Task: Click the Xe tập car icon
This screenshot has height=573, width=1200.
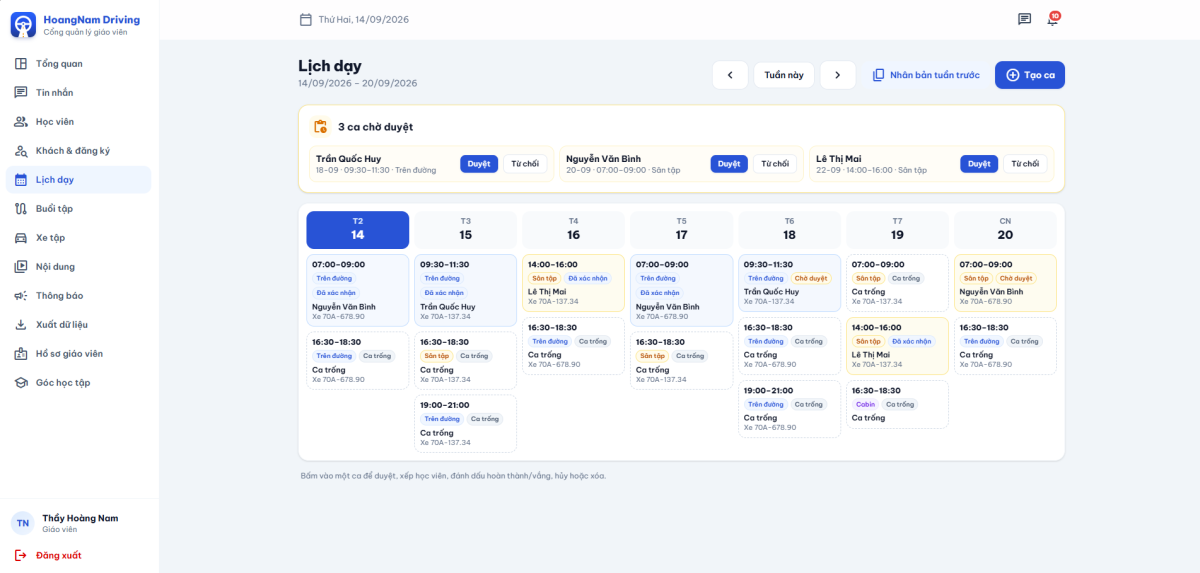Action: [21, 238]
